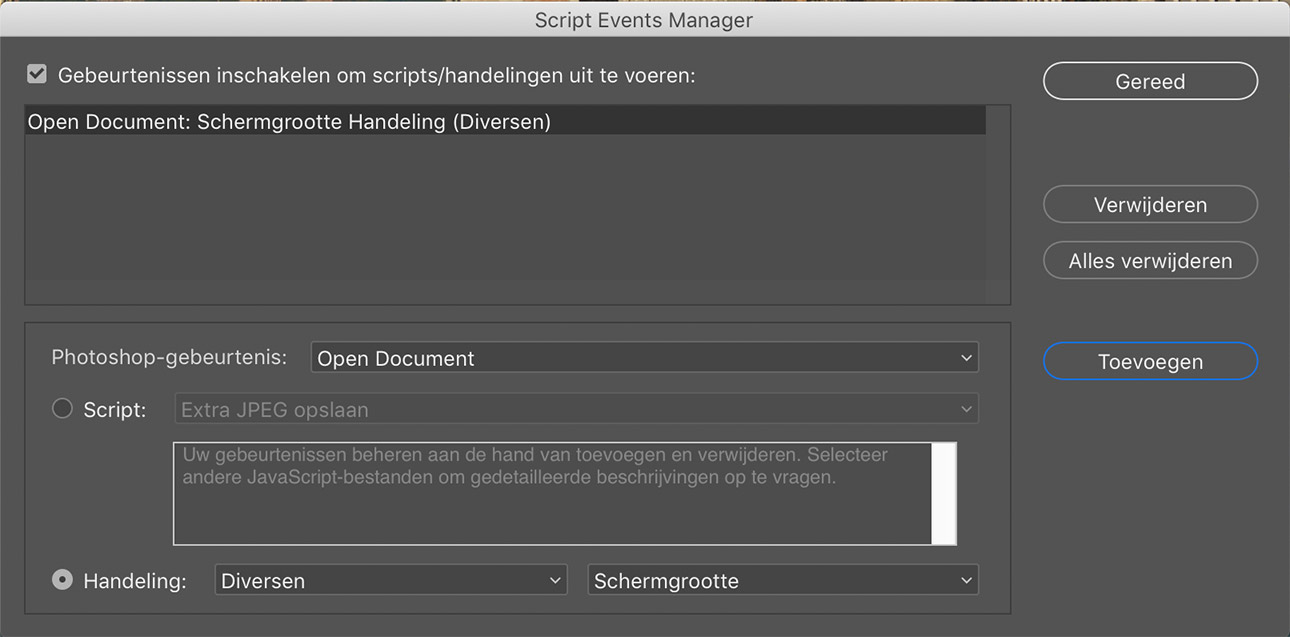Screen dimensions: 1290x637
Task: Select the Handeling radio button
Action: point(62,580)
